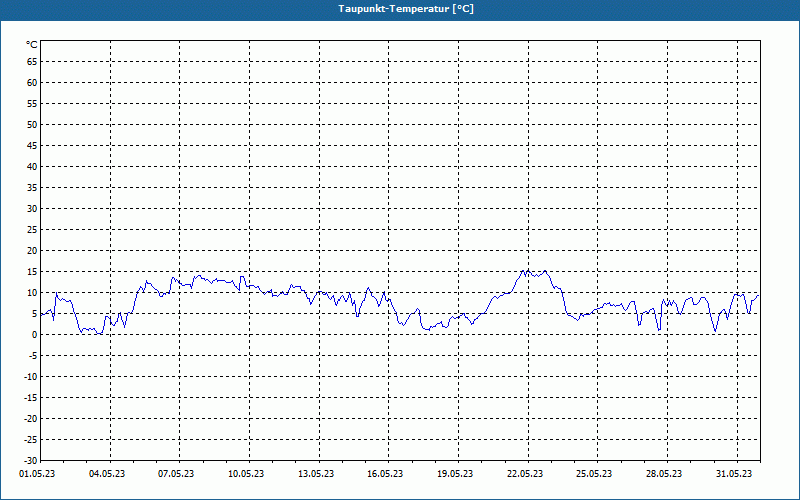Select the 50 value on the temperature axis

[32, 124]
